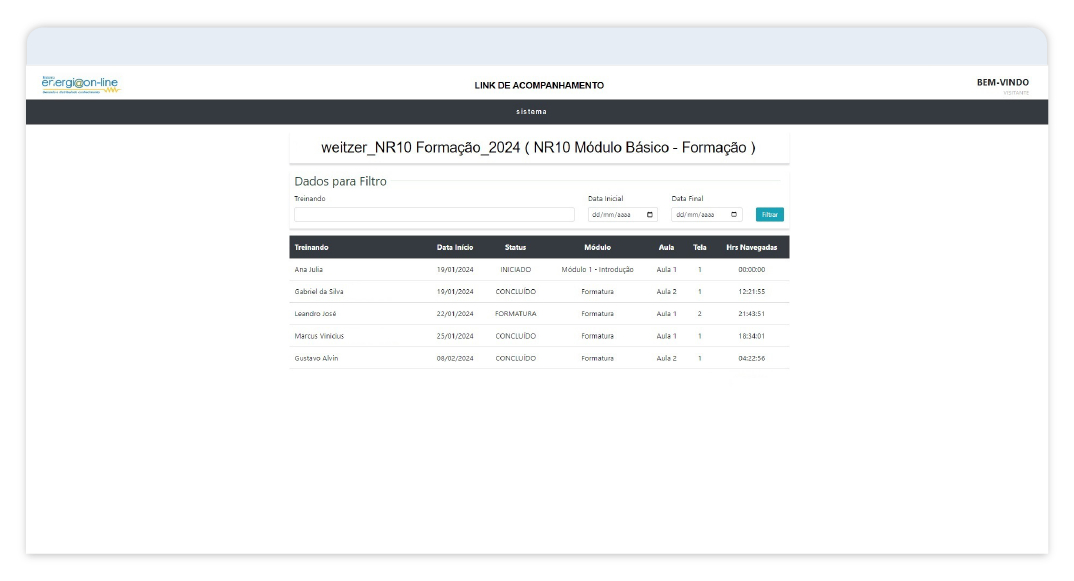Click the Filtrar button

[769, 214]
